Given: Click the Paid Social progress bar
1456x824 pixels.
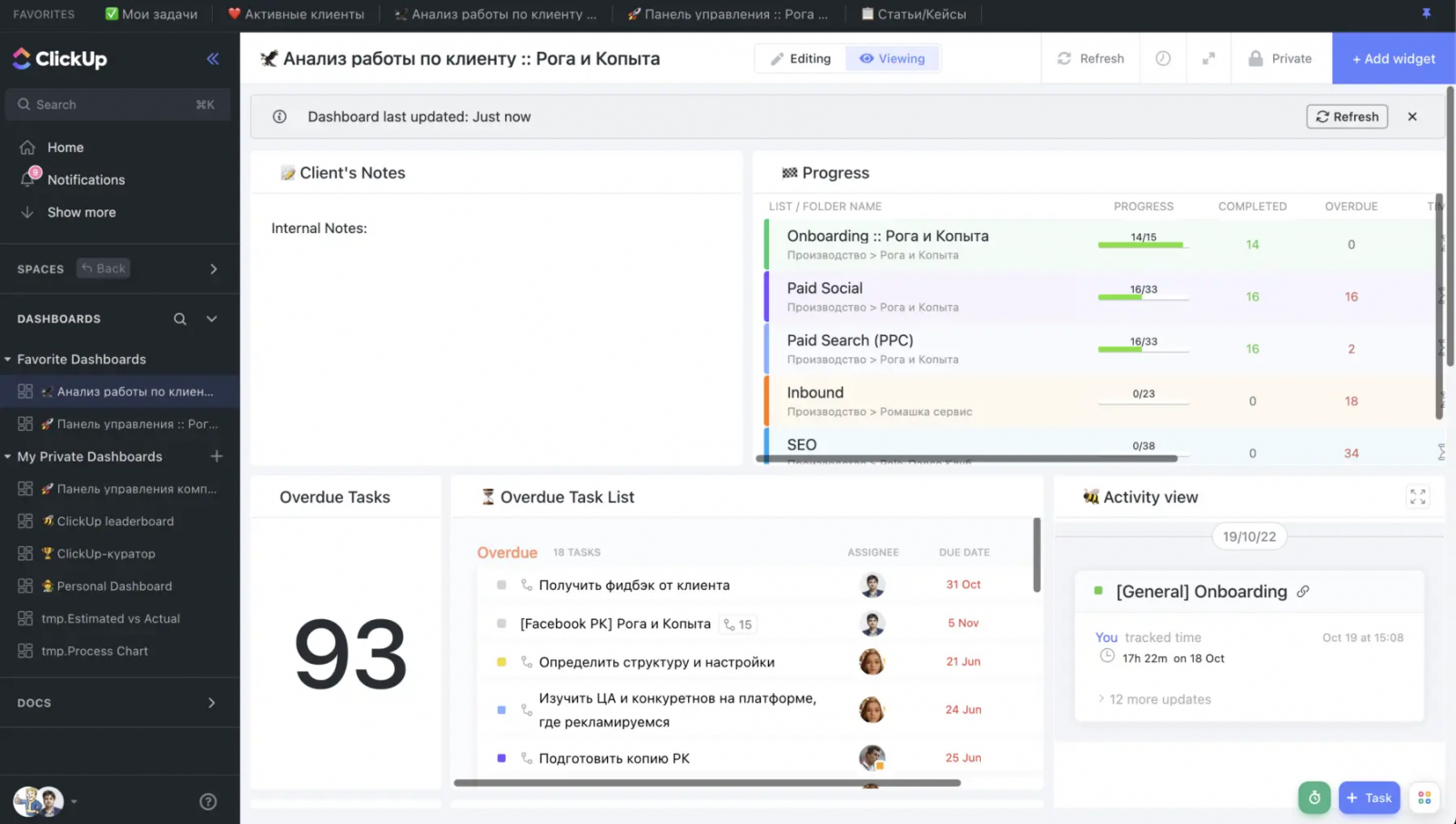Looking at the screenshot, I should tap(1143, 297).
